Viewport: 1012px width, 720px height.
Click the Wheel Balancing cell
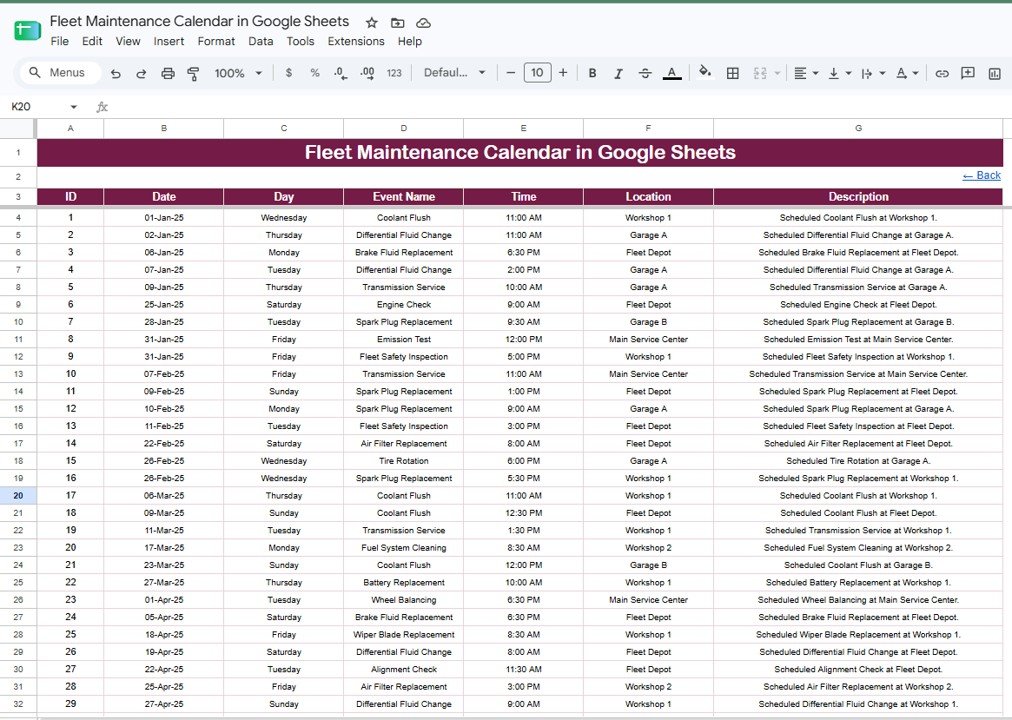[403, 600]
